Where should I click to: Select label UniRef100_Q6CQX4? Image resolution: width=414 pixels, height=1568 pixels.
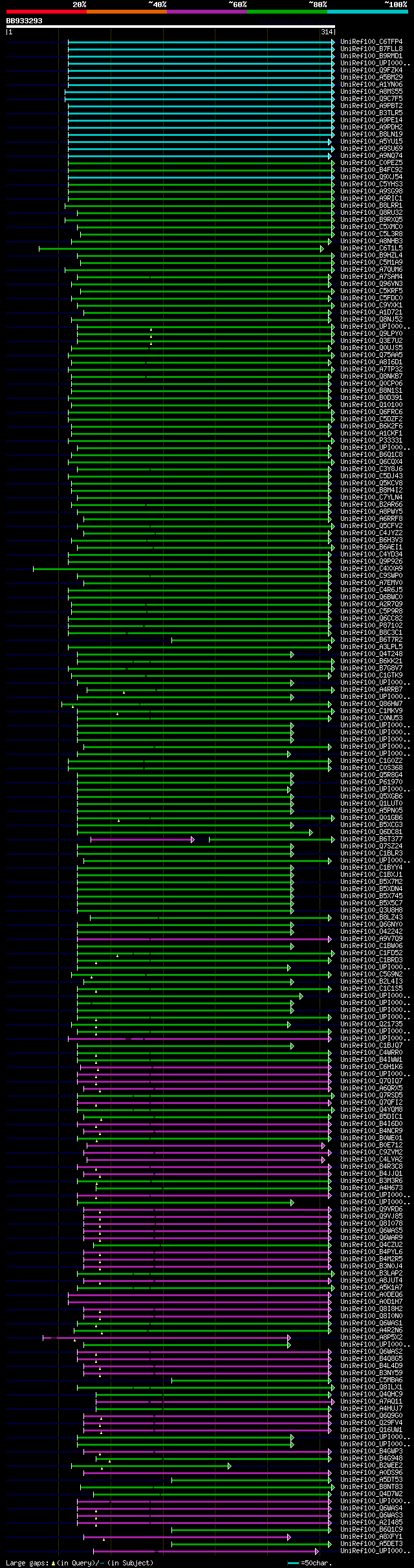coord(371,461)
